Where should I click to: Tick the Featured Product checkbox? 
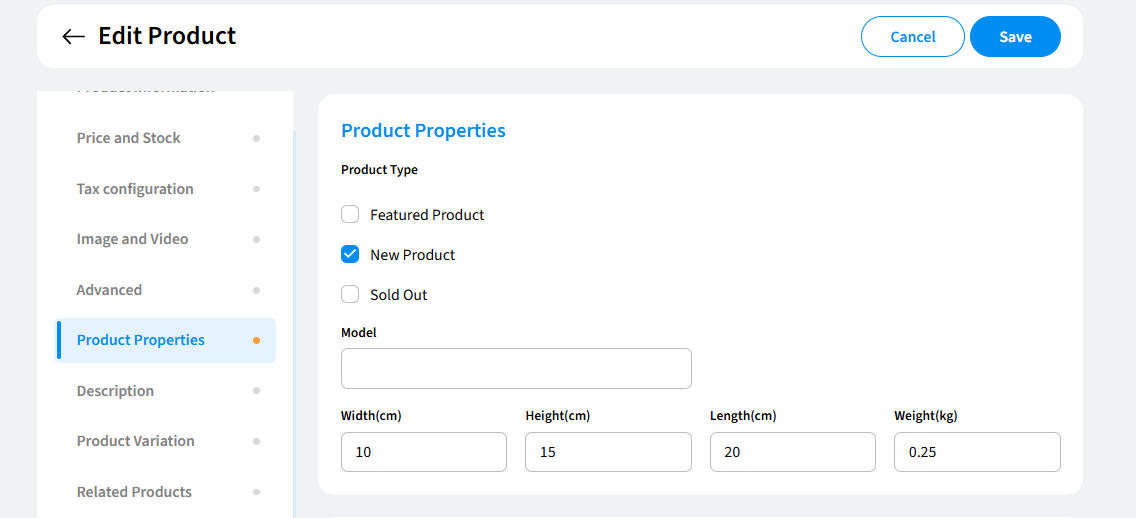click(x=350, y=214)
